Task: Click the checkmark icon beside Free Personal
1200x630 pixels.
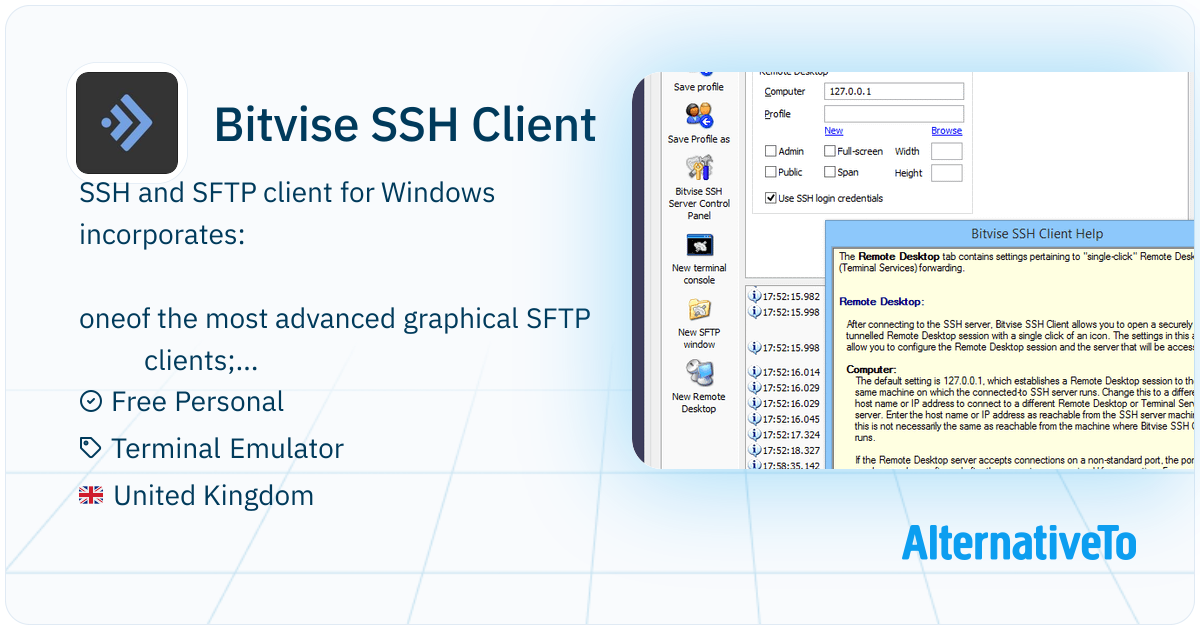Action: 90,401
